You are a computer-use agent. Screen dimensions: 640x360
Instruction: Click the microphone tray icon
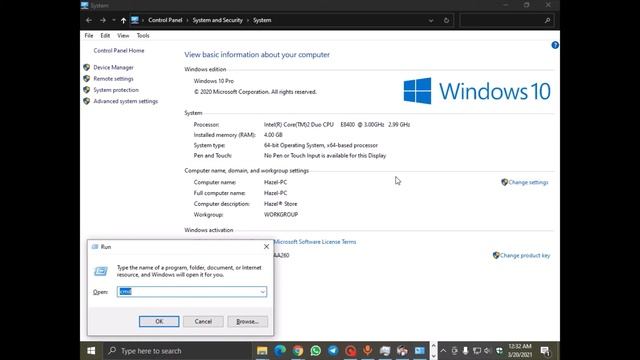pos(465,351)
